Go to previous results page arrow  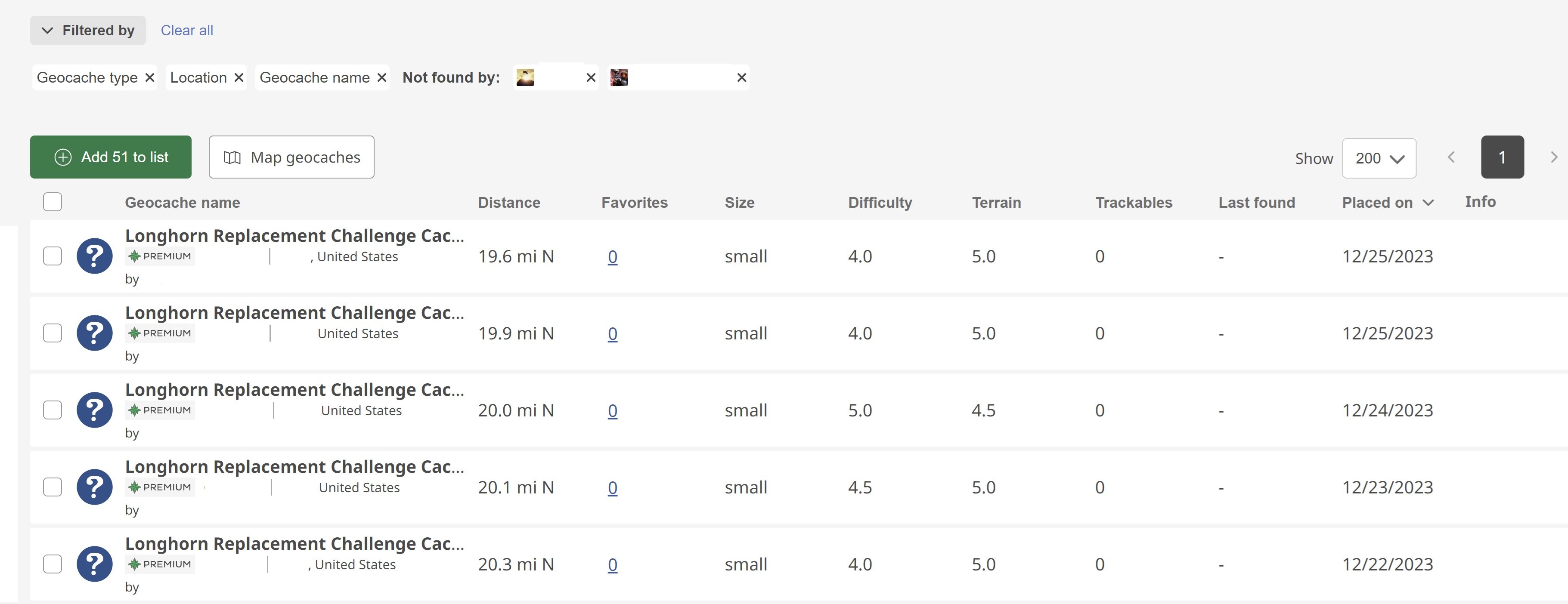(x=1451, y=157)
